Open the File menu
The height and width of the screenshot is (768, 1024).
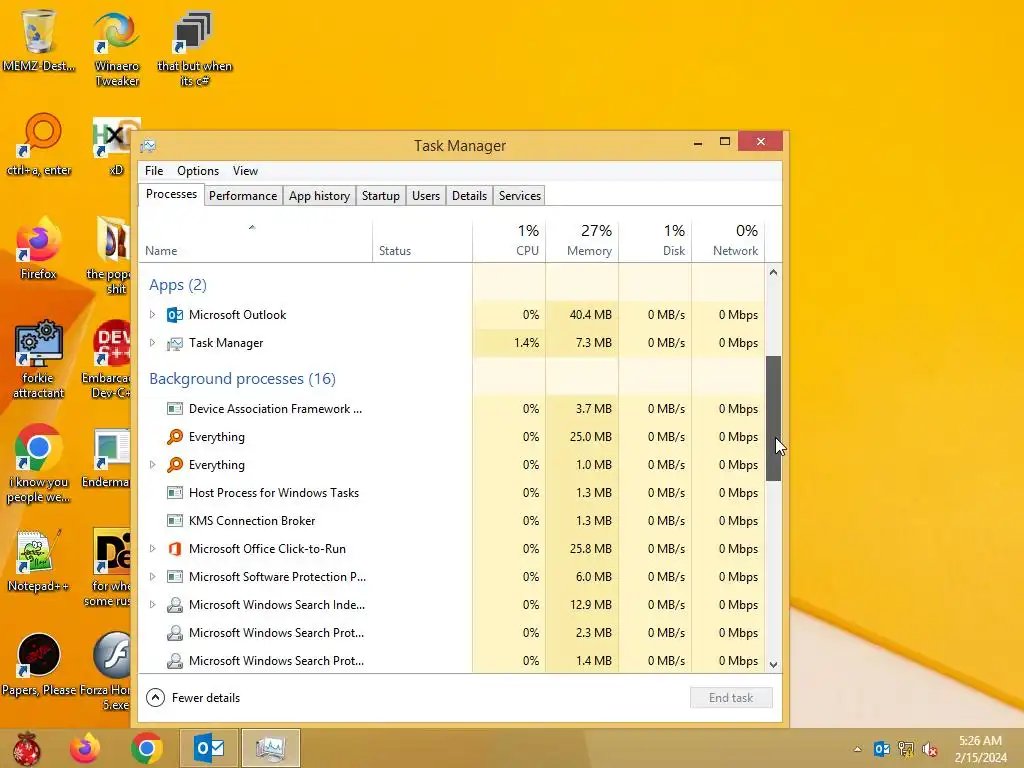click(154, 171)
